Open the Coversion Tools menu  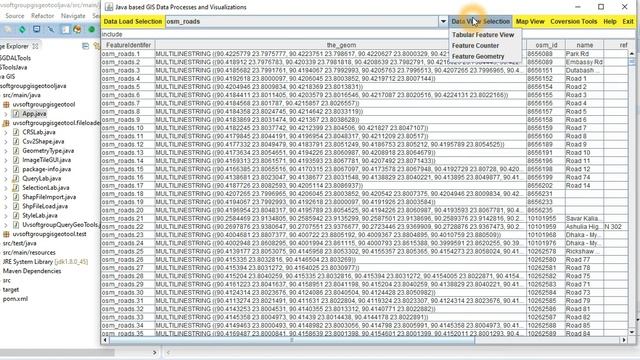click(573, 21)
